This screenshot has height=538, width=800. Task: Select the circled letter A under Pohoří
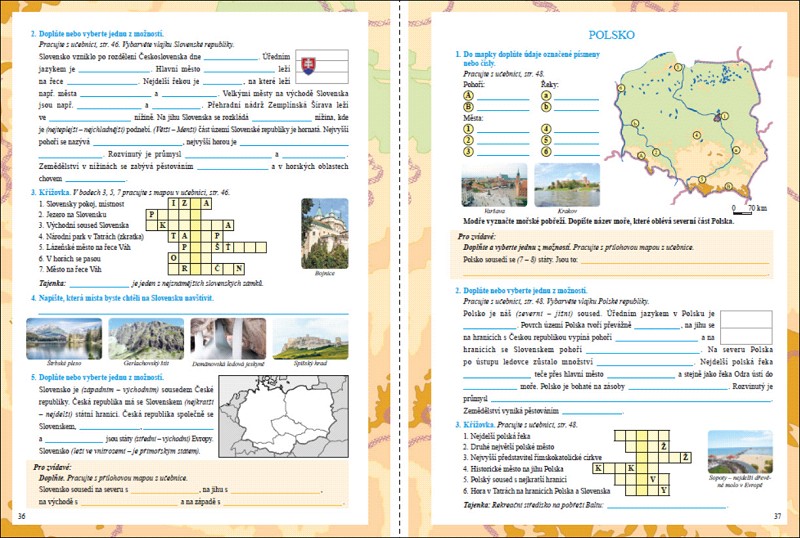coord(468,95)
